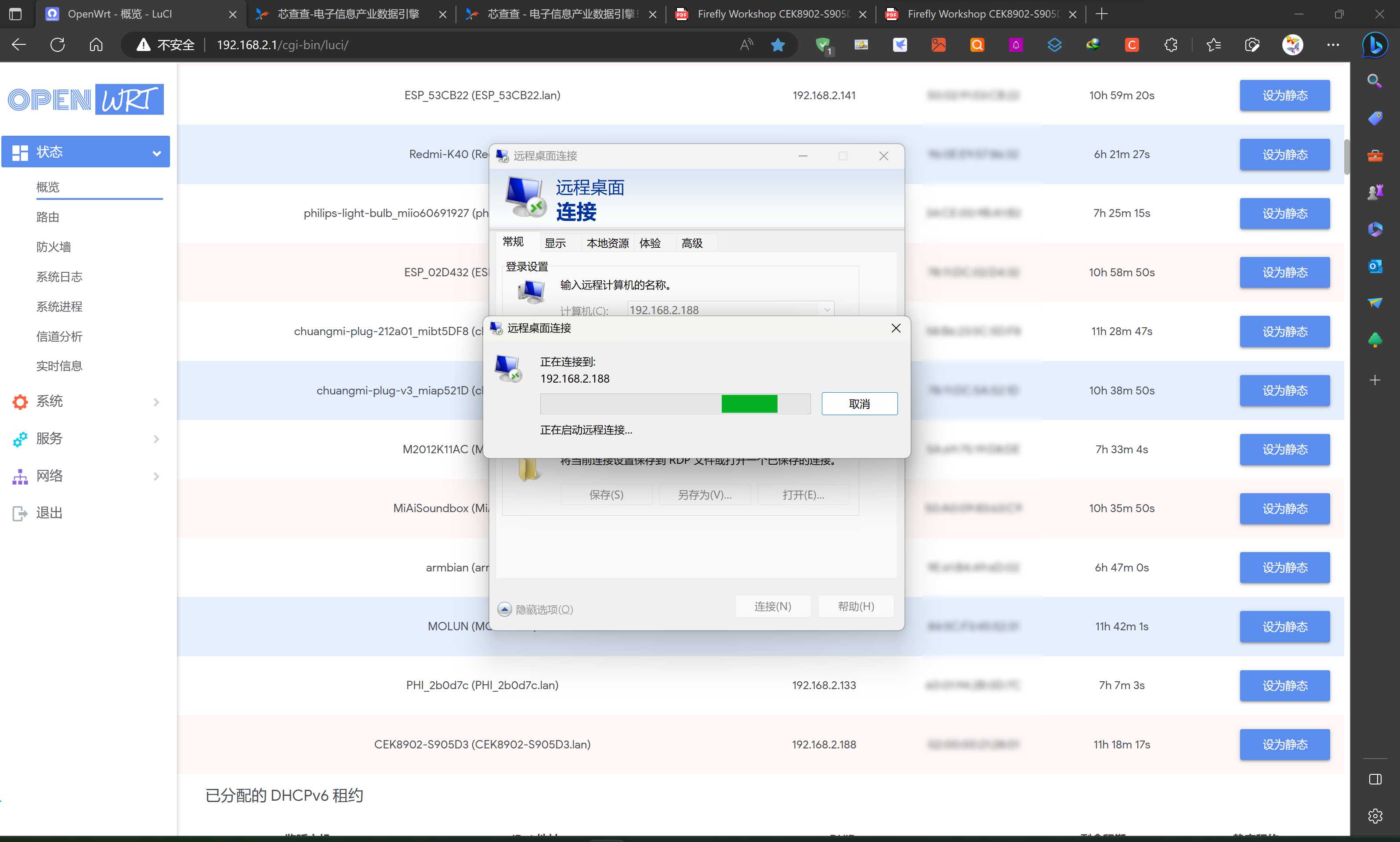The image size is (1400, 842).
Task: Set ESP_53CB22 lease as static
Action: 1284,95
